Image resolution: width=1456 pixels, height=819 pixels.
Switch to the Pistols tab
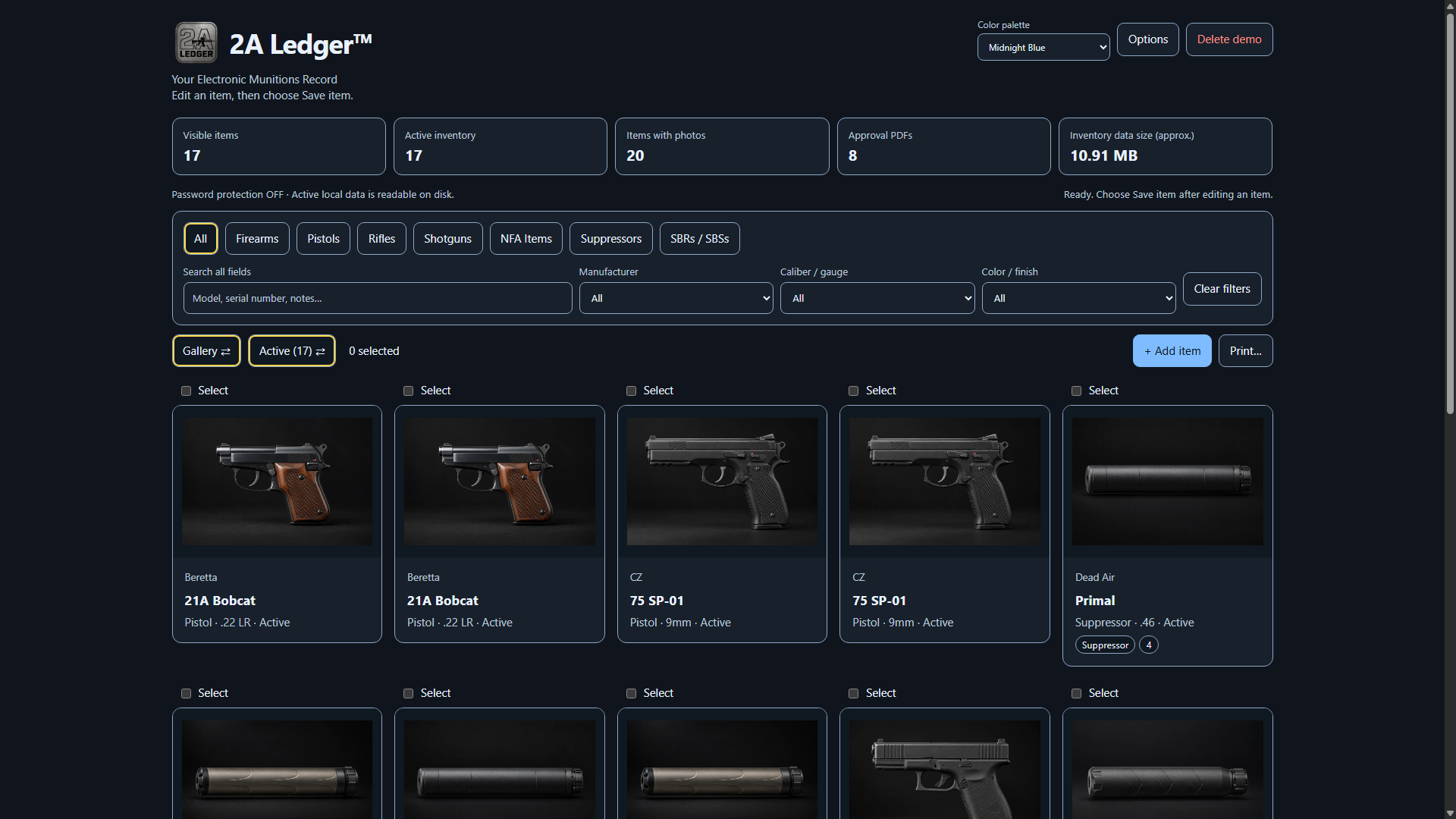(323, 239)
